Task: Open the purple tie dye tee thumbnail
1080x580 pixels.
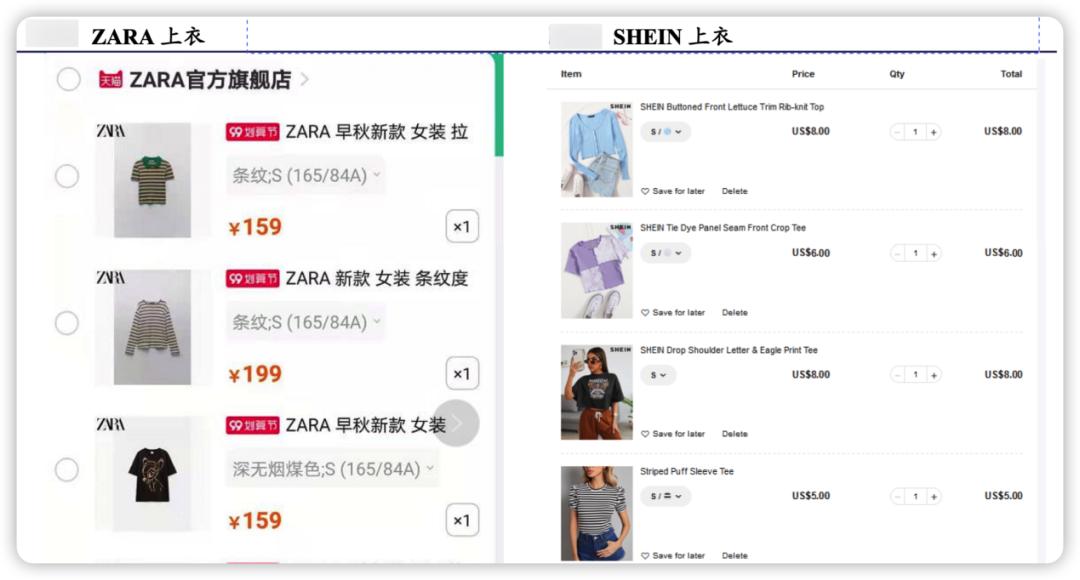Action: 596,271
